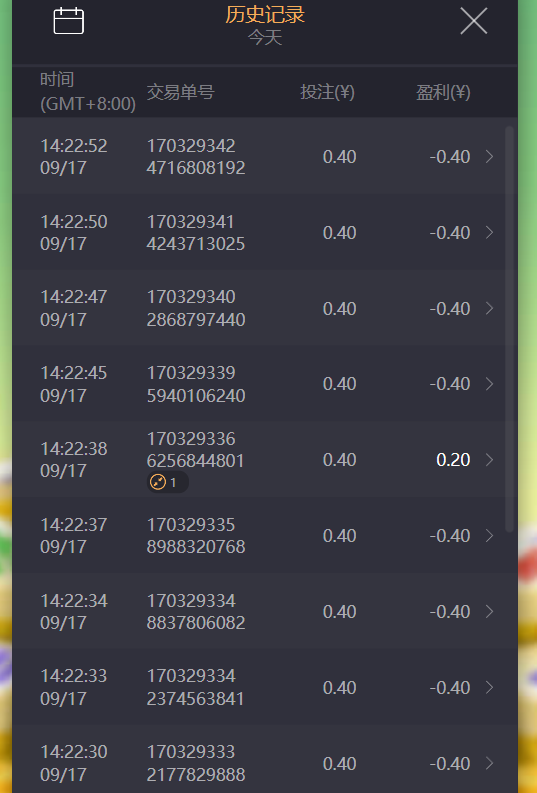The height and width of the screenshot is (793, 537).
Task: Expand details for the 14:22:47 record
Action: (x=489, y=308)
